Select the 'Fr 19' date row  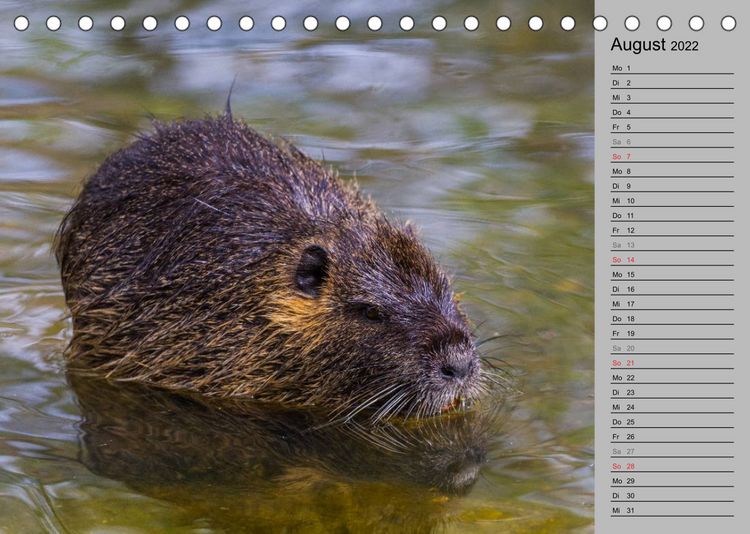point(672,334)
